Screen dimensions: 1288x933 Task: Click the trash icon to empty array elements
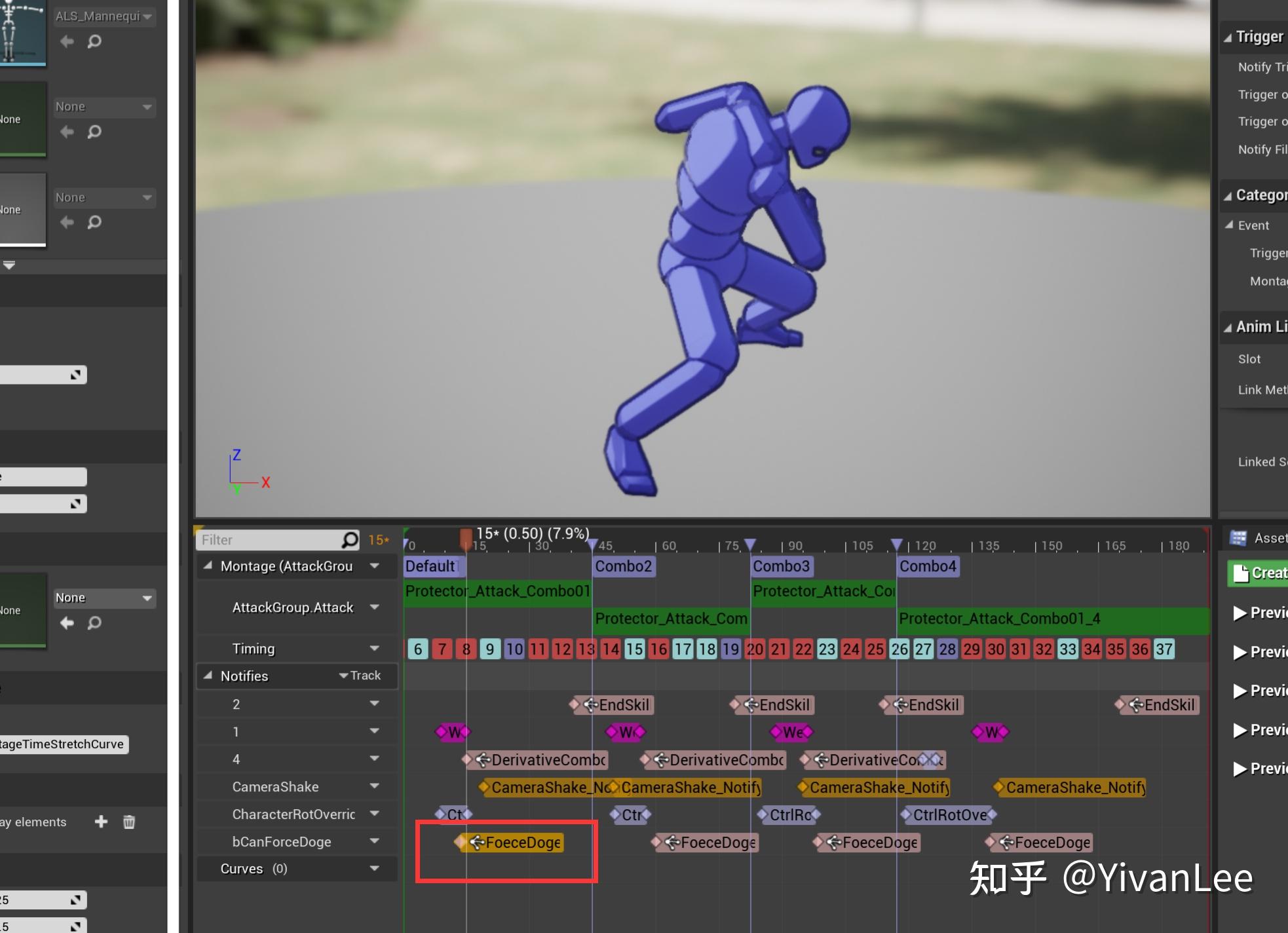129,822
